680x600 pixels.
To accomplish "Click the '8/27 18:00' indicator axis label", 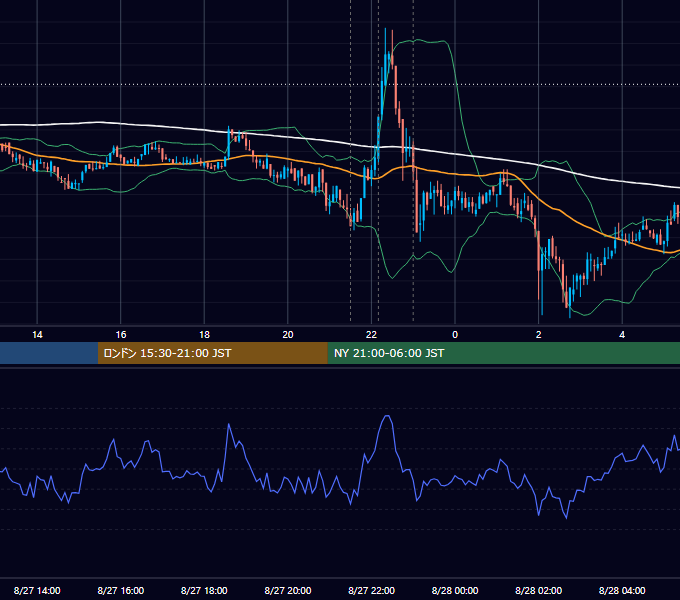I will click(x=204, y=590).
